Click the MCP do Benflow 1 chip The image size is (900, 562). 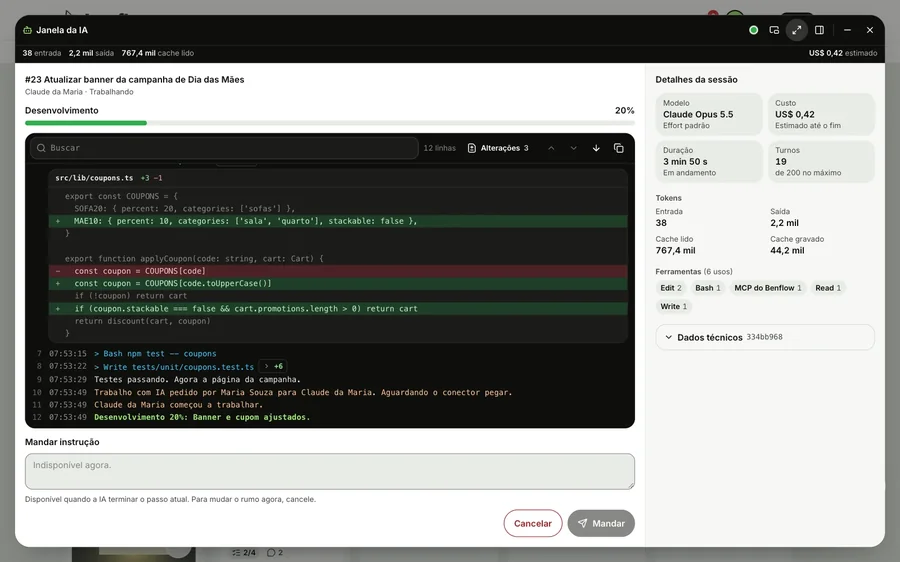click(768, 288)
